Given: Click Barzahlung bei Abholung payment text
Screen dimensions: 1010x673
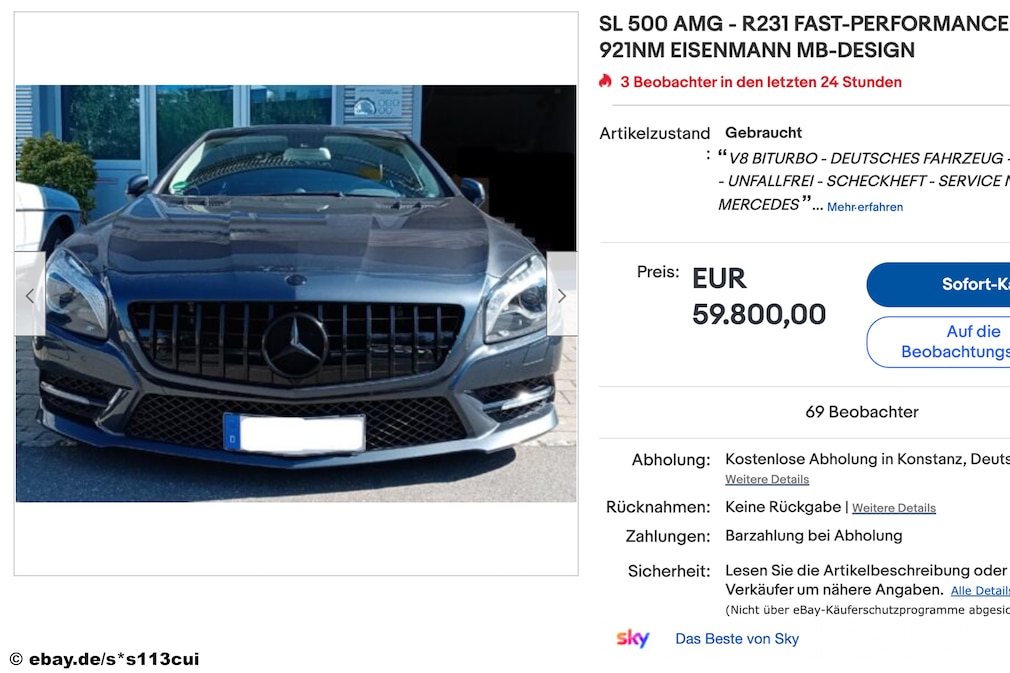Looking at the screenshot, I should [x=814, y=536].
